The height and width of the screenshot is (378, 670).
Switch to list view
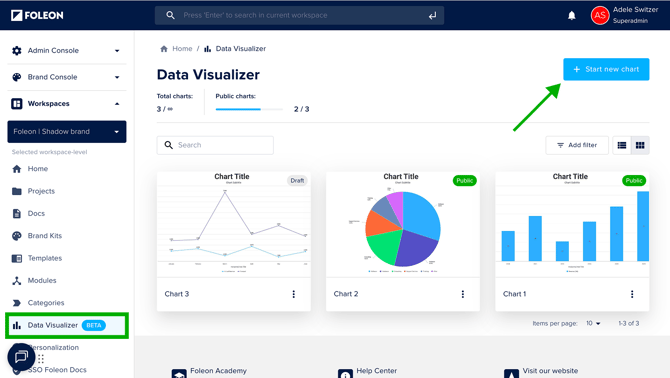(622, 145)
